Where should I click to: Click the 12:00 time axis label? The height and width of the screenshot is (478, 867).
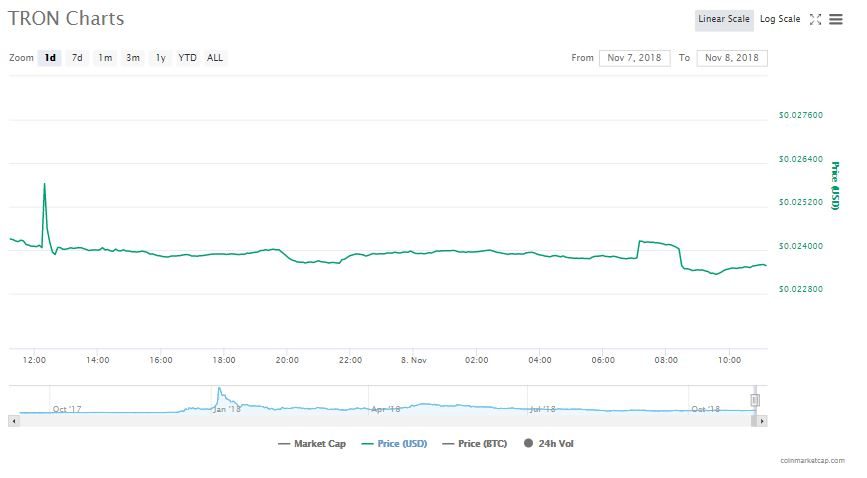coord(34,360)
